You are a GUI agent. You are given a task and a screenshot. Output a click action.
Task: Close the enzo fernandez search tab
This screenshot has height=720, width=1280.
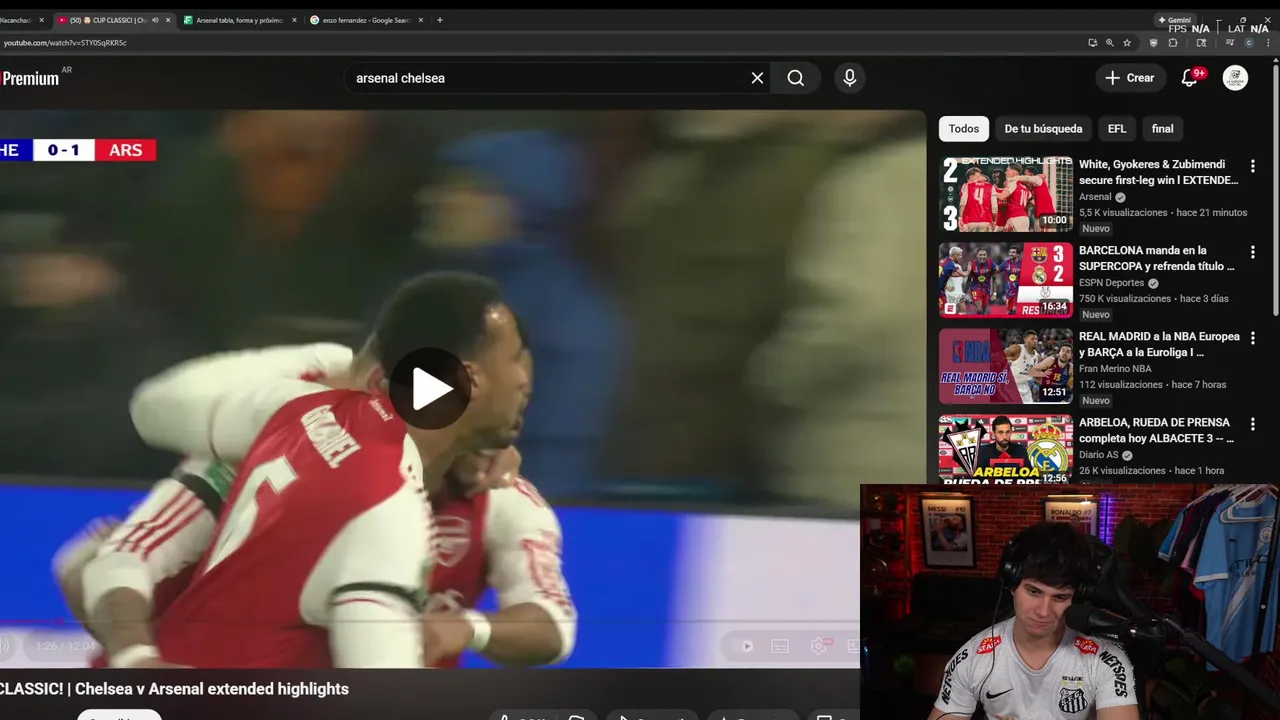(420, 20)
